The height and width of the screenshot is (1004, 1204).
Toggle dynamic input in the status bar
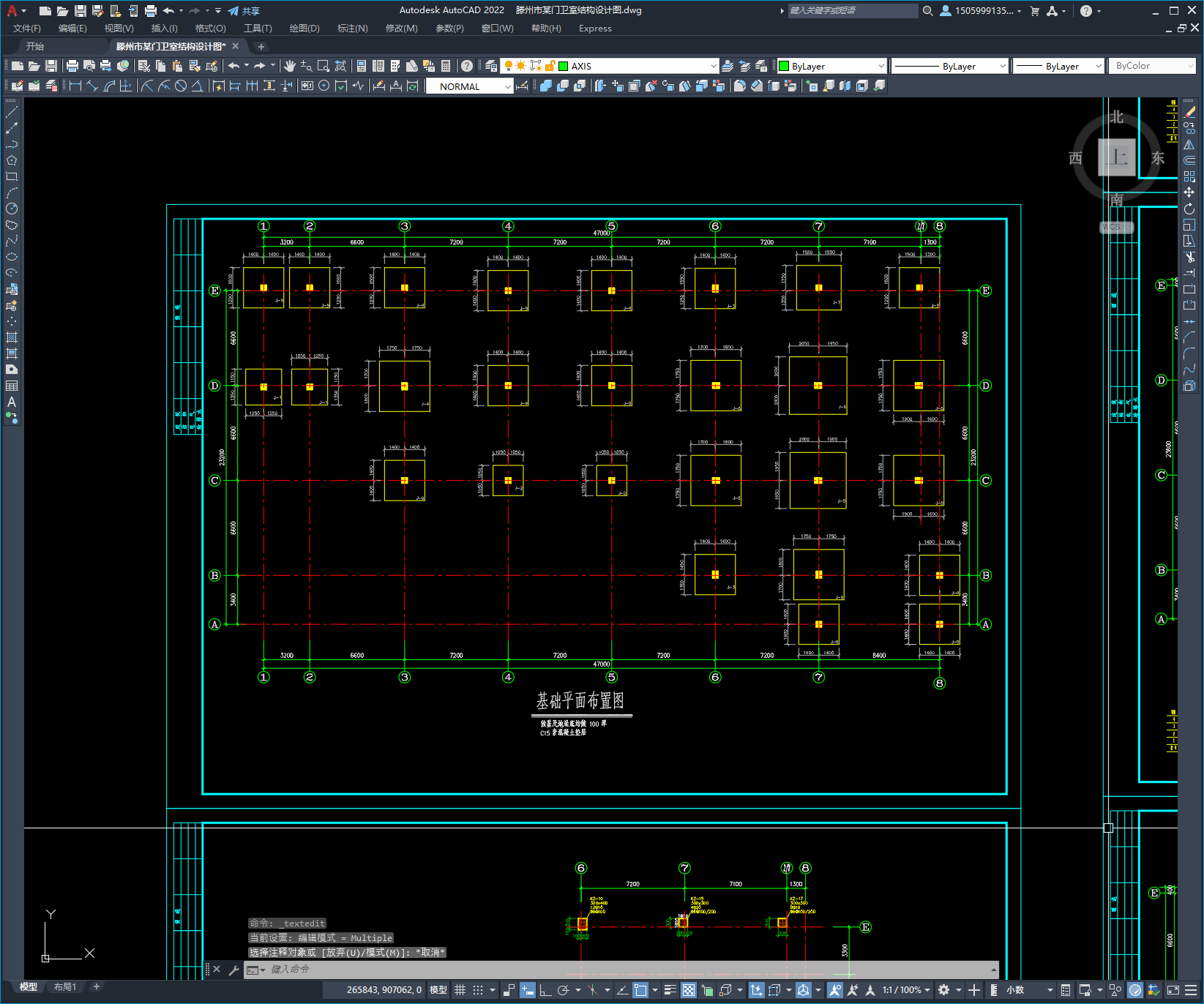528,990
